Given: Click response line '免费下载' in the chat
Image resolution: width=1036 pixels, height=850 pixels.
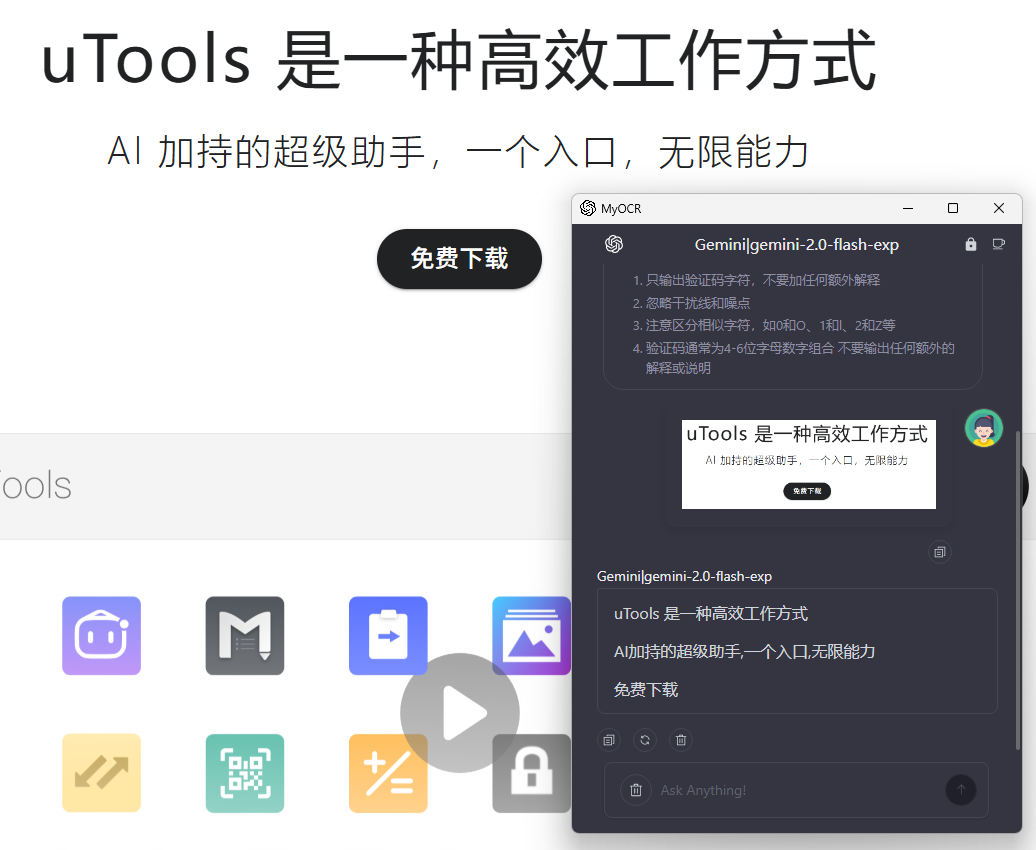Looking at the screenshot, I should (x=646, y=690).
